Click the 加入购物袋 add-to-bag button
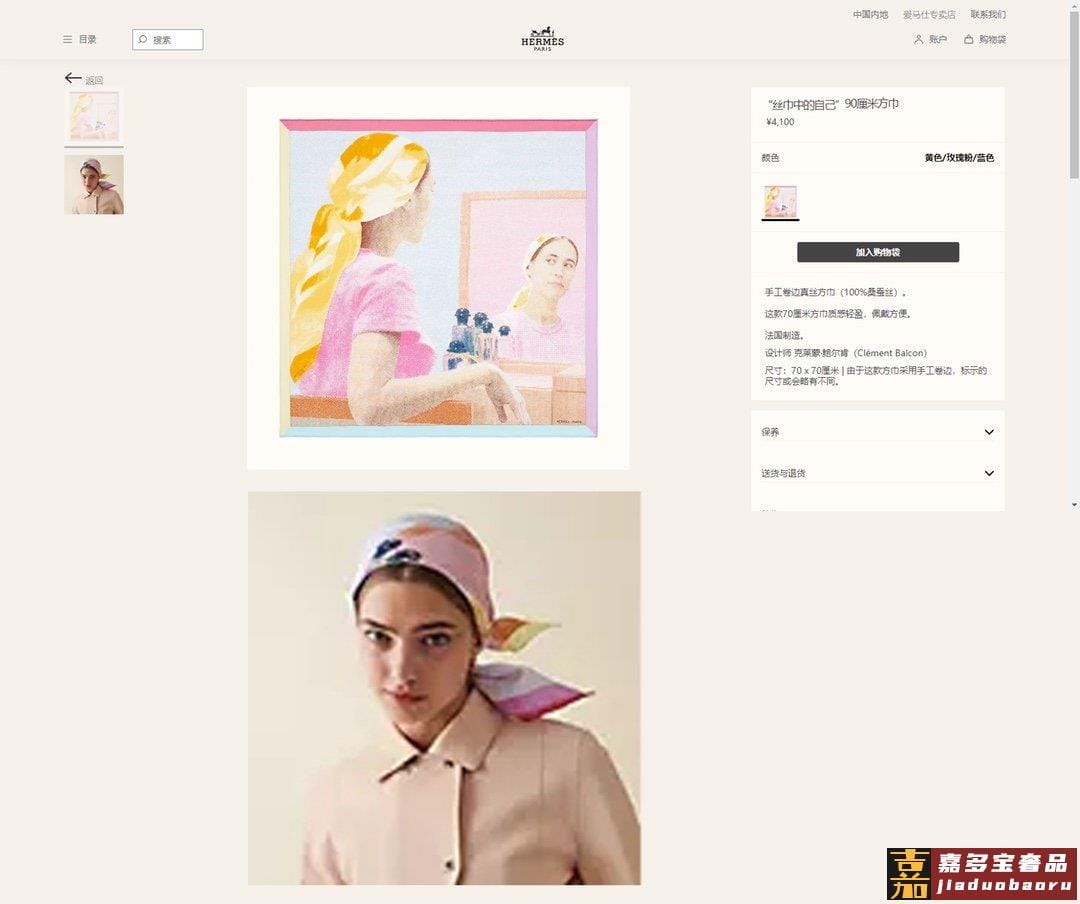 (x=878, y=252)
